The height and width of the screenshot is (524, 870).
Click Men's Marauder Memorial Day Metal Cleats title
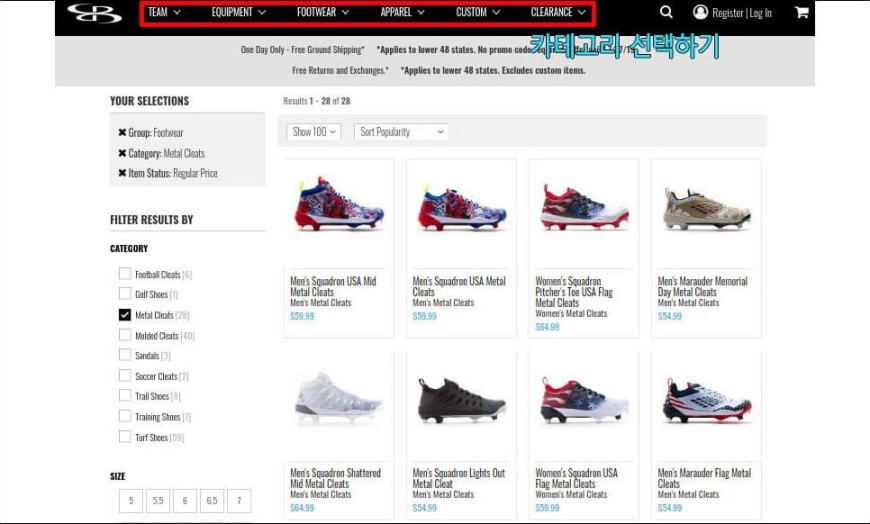pos(702,286)
